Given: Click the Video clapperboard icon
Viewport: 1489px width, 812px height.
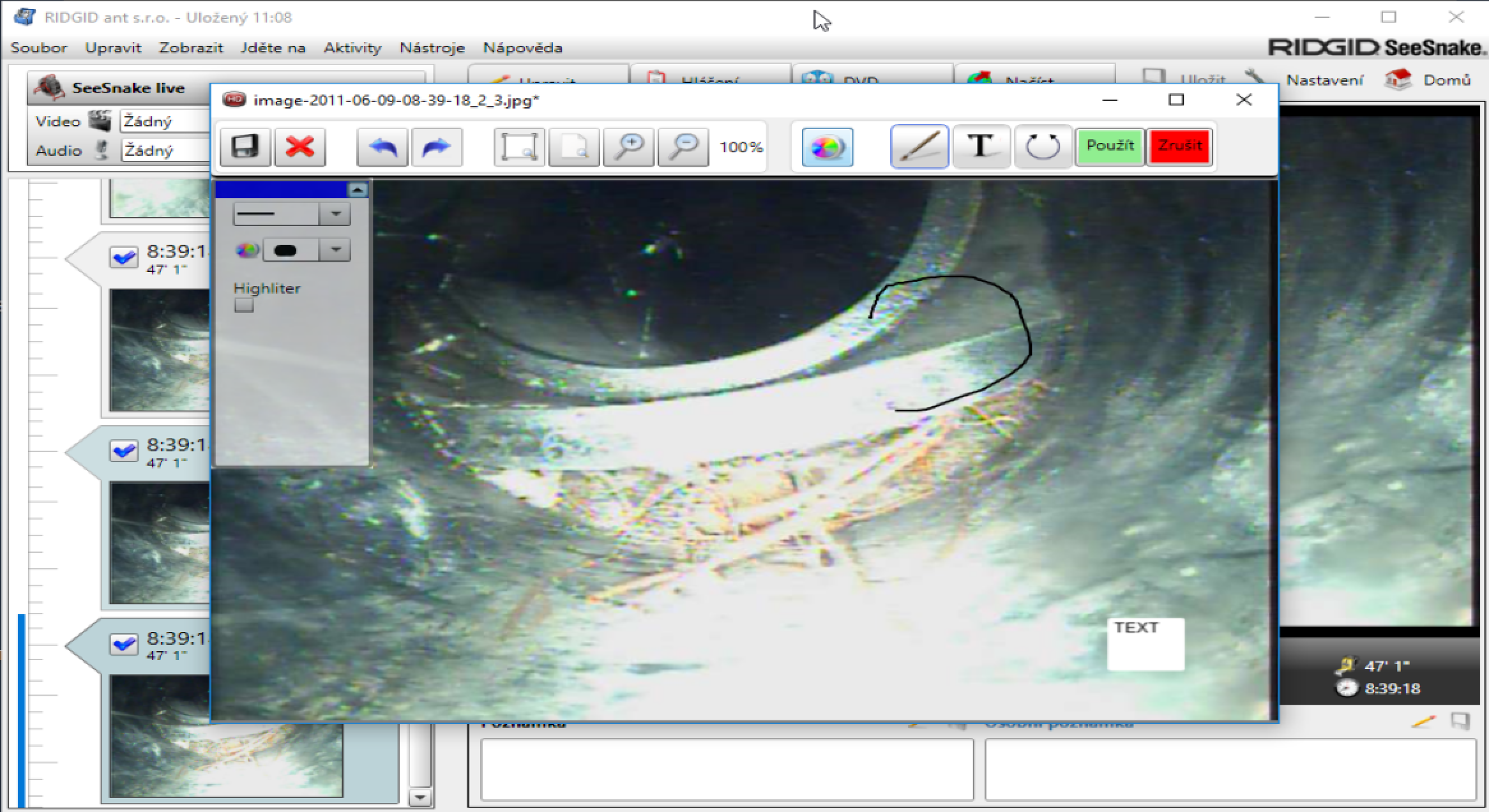Looking at the screenshot, I should tap(99, 121).
